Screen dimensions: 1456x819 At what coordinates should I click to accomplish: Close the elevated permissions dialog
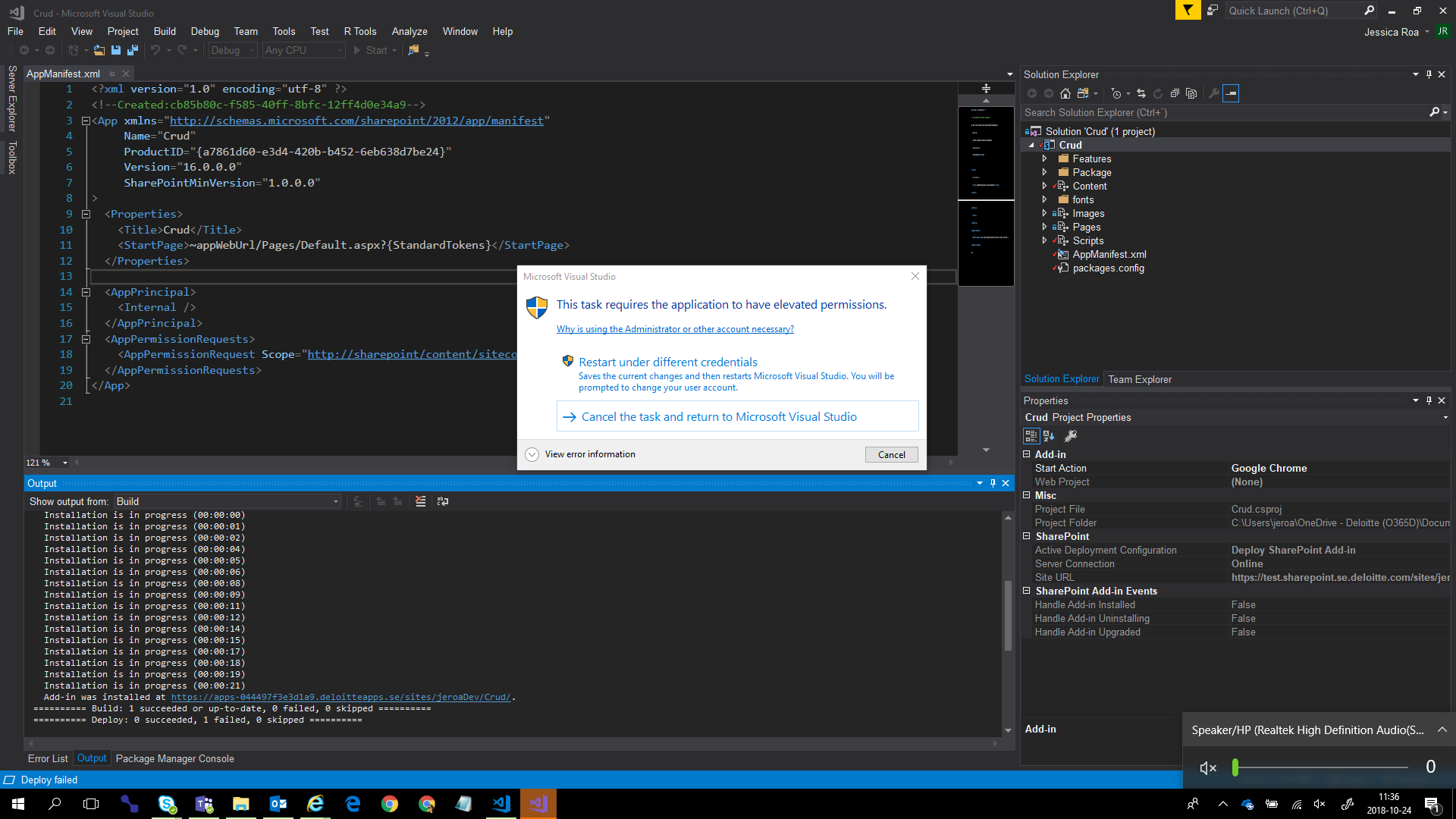[x=915, y=276]
